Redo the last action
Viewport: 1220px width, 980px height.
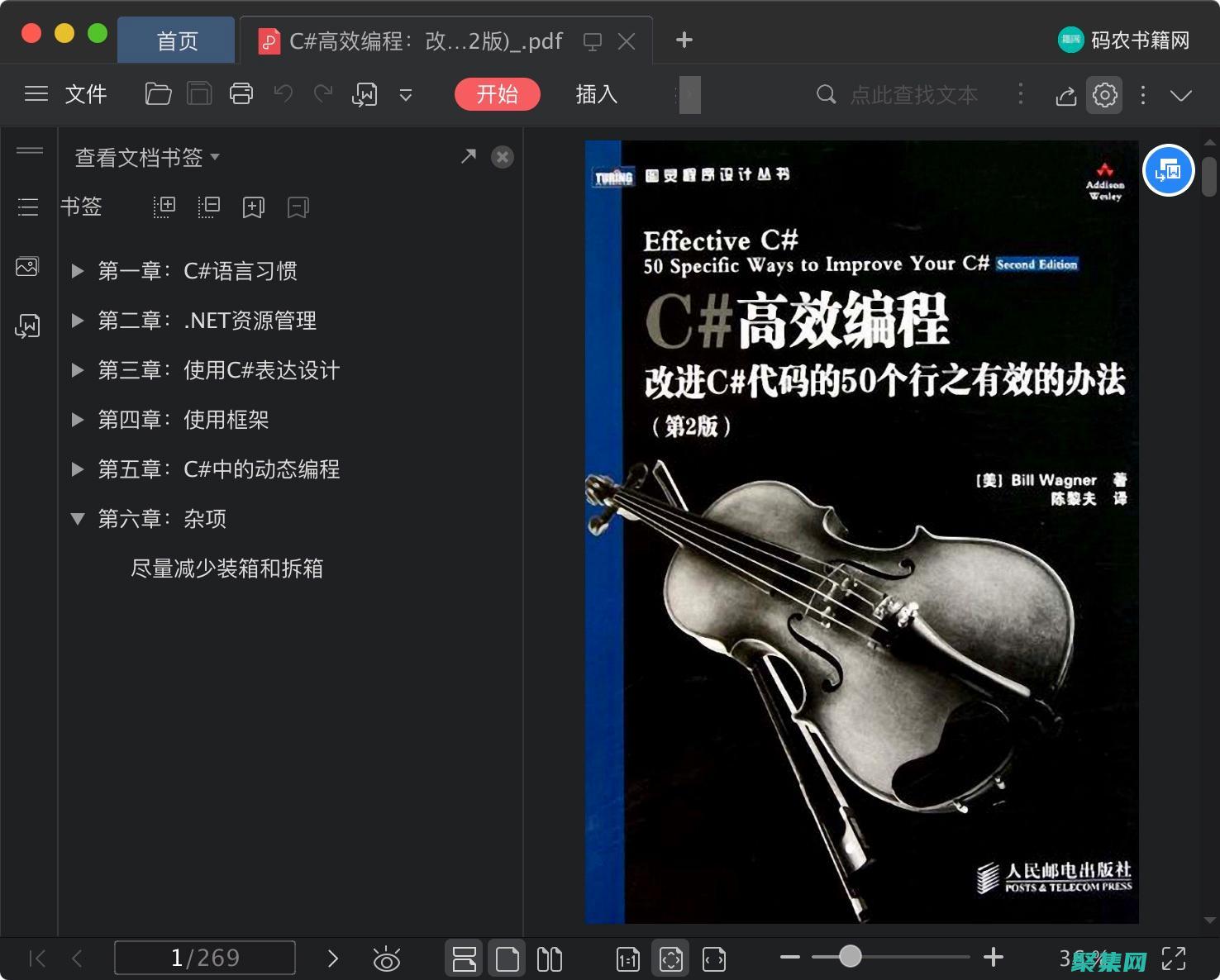tap(323, 93)
